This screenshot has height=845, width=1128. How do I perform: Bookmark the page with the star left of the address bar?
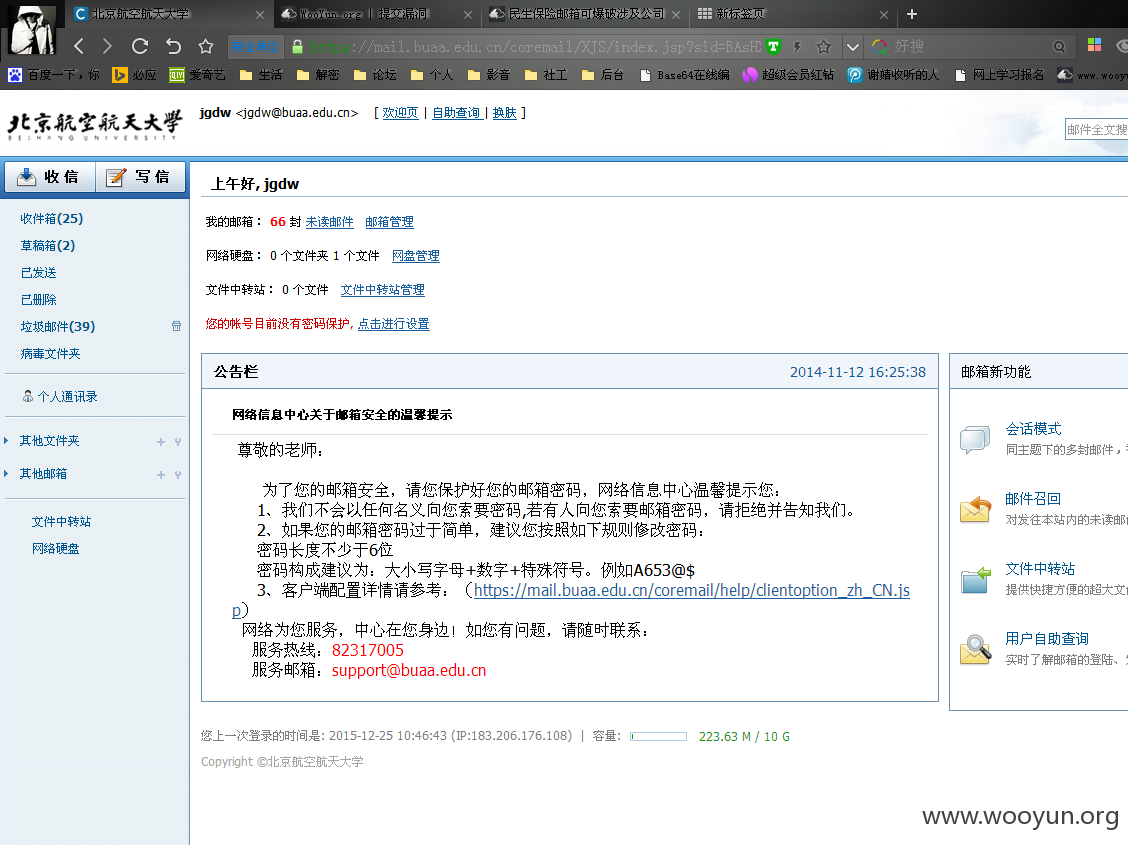point(206,47)
